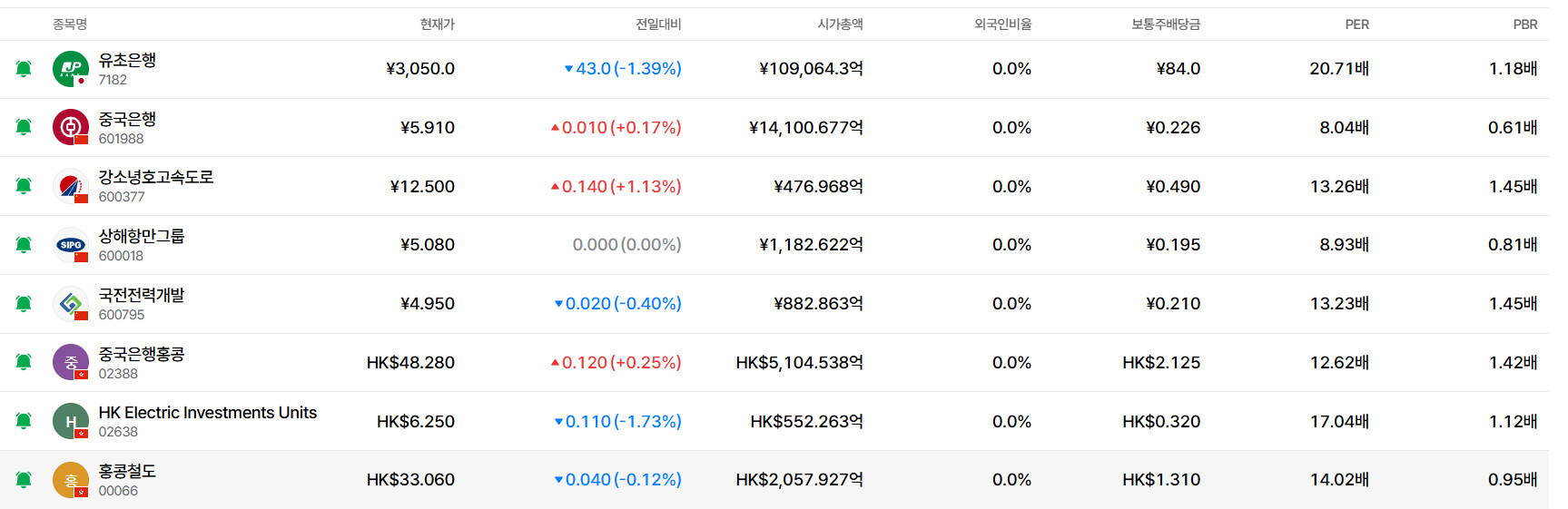This screenshot has width=1568, height=509.
Task: Toggle the alert bell for HK Electric Investments Units
Action: [x=24, y=421]
